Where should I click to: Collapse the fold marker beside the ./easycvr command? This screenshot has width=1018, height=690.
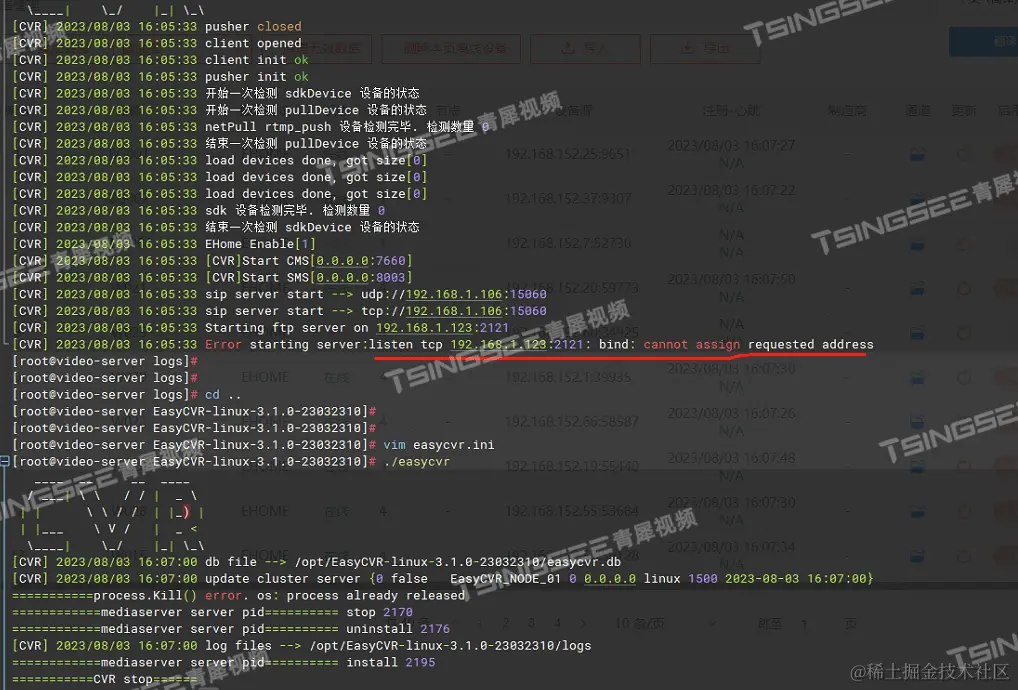5,462
